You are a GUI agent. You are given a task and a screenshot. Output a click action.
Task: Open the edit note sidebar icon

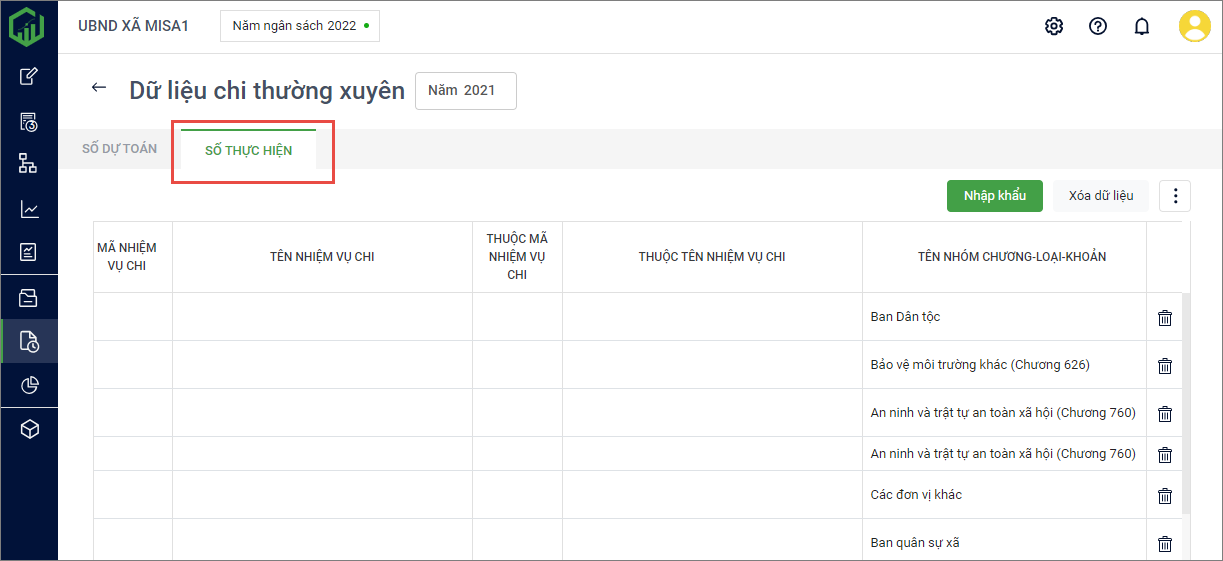(29, 76)
